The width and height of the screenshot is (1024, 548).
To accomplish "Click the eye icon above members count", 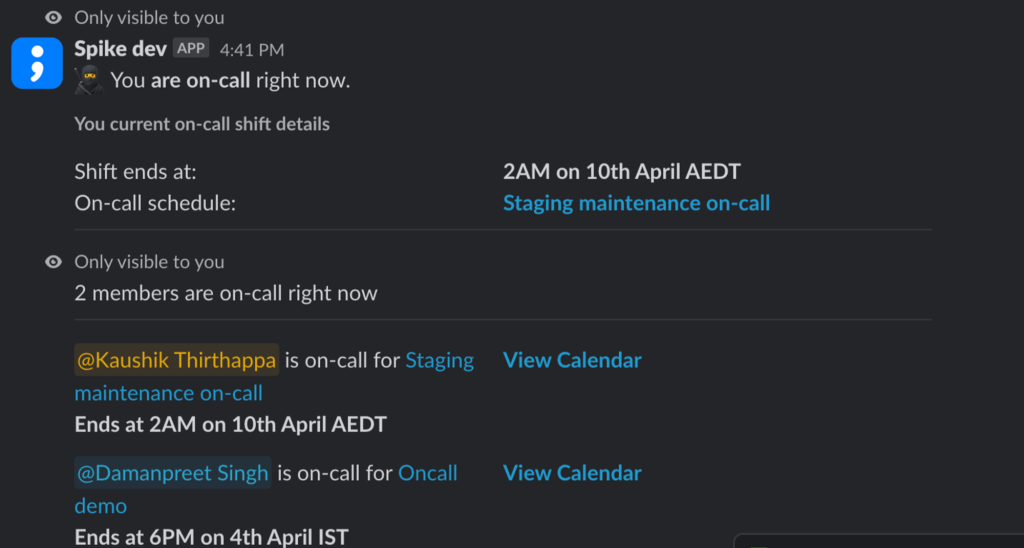I will (x=53, y=262).
